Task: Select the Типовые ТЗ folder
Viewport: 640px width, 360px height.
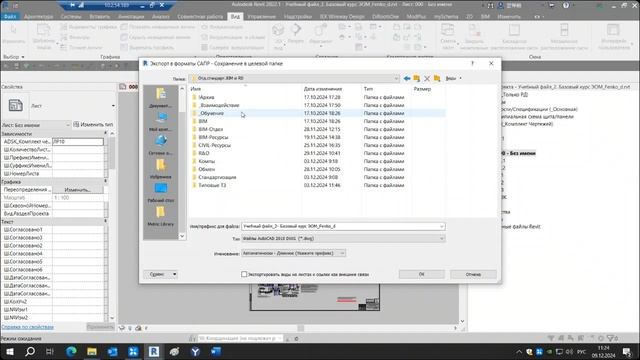Action: [317, 185]
